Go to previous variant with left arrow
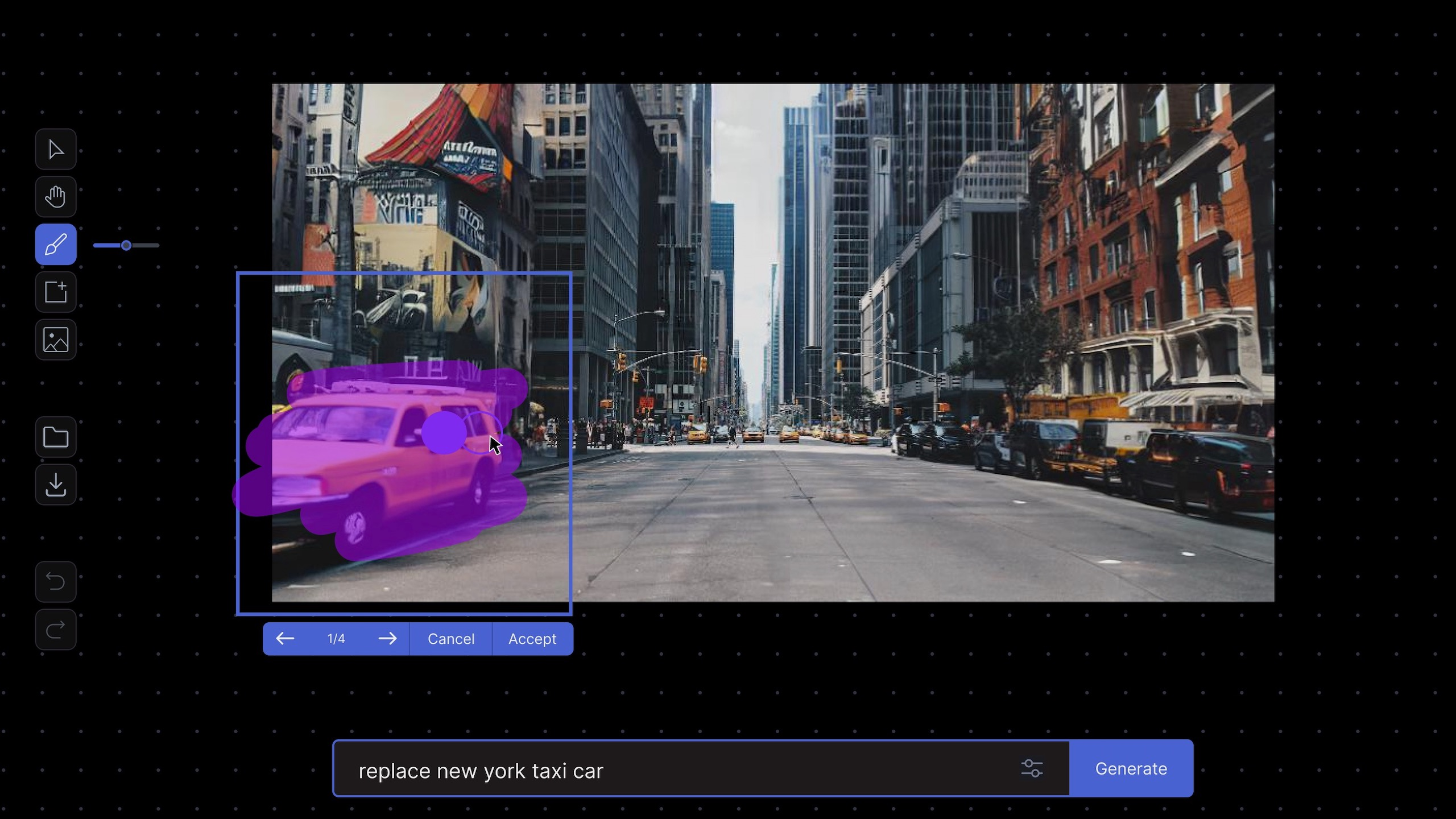This screenshot has height=819, width=1456. tap(286, 638)
